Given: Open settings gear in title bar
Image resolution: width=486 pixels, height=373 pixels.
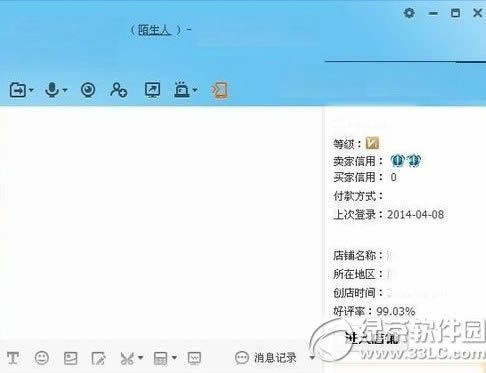Looking at the screenshot, I should click(409, 13).
